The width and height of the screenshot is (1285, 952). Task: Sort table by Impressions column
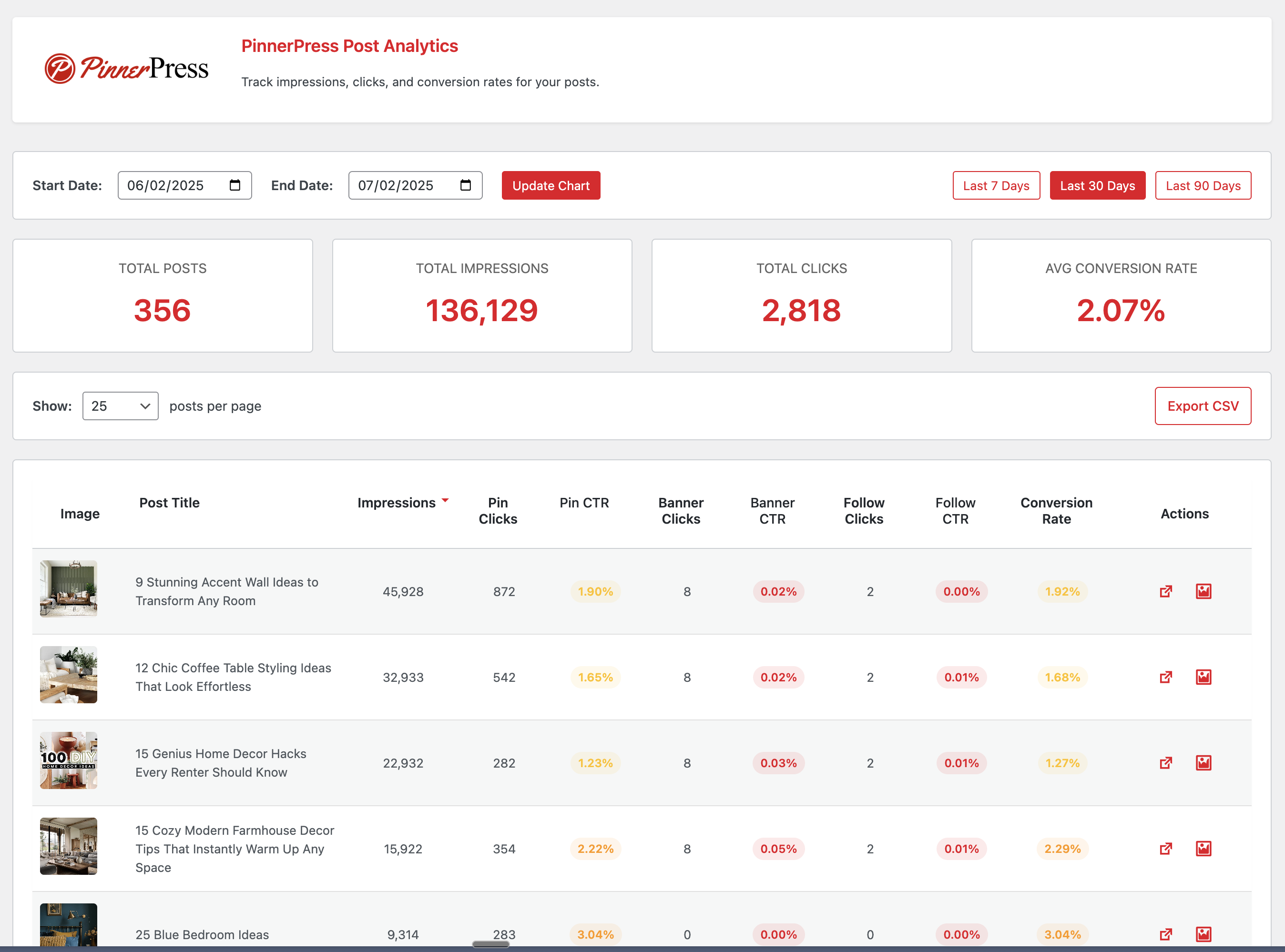coord(397,503)
